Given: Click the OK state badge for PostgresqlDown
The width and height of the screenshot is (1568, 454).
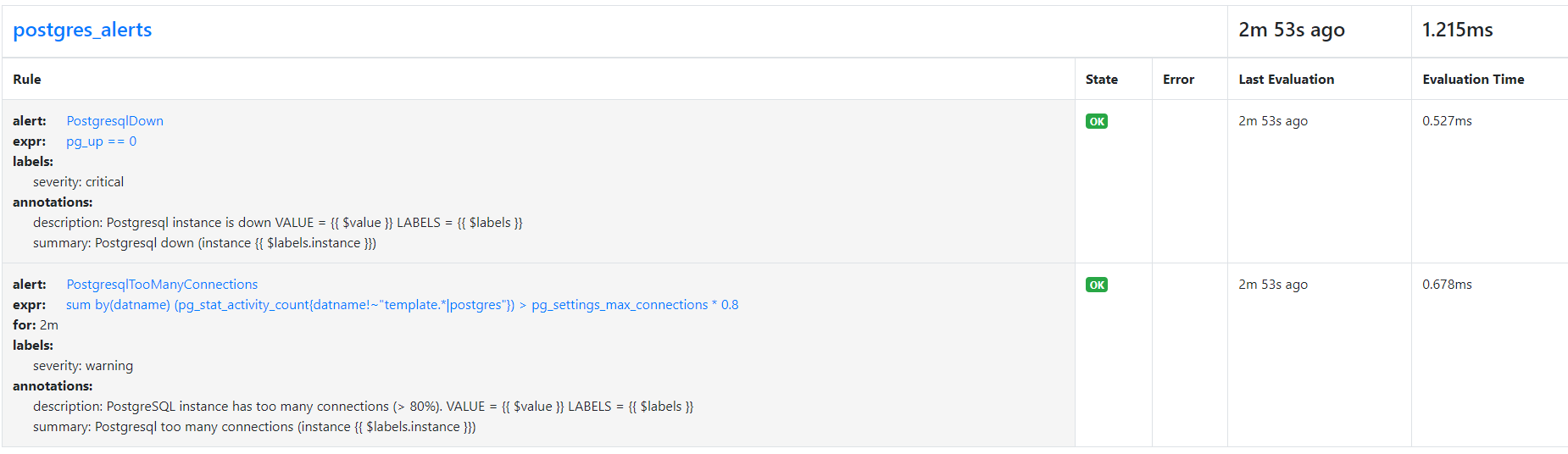Looking at the screenshot, I should click(1096, 121).
